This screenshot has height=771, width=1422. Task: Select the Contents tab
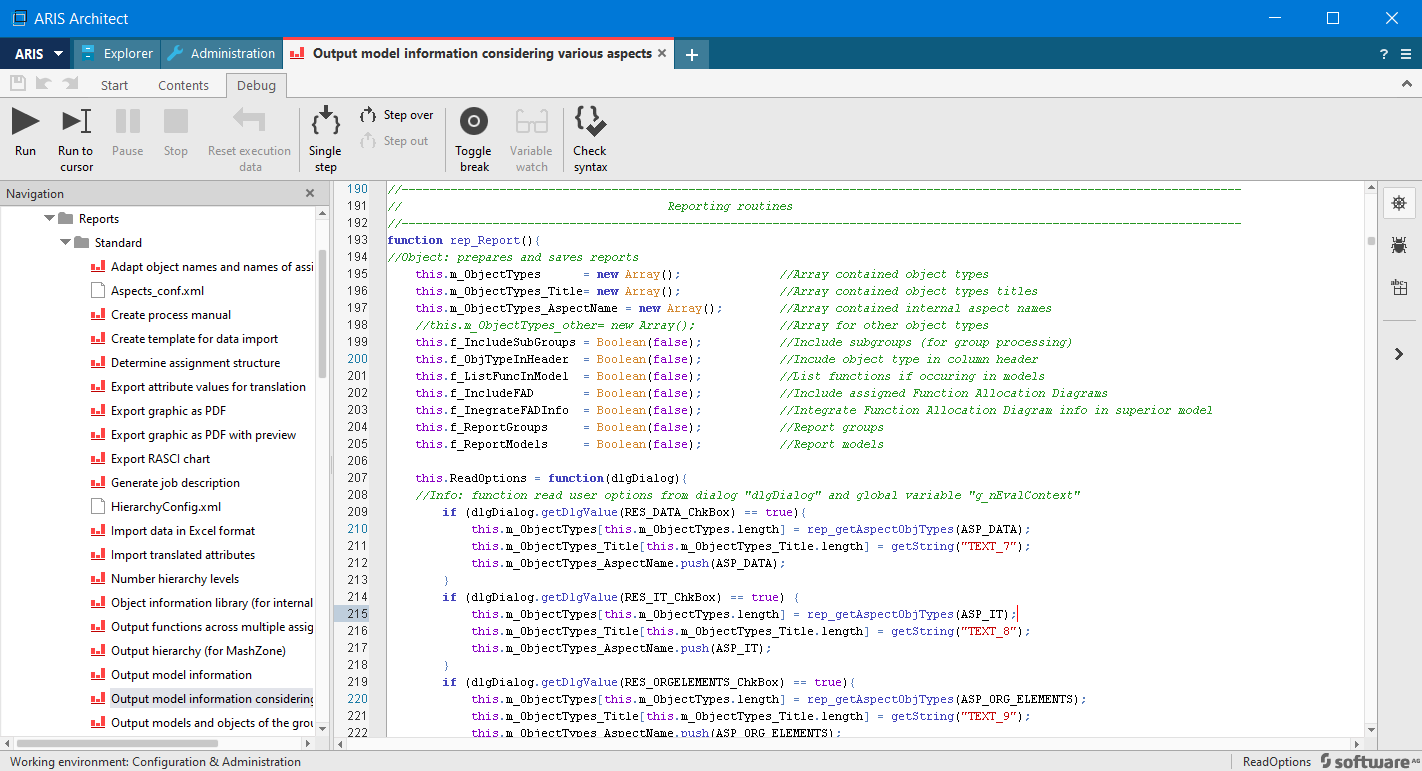(x=184, y=85)
